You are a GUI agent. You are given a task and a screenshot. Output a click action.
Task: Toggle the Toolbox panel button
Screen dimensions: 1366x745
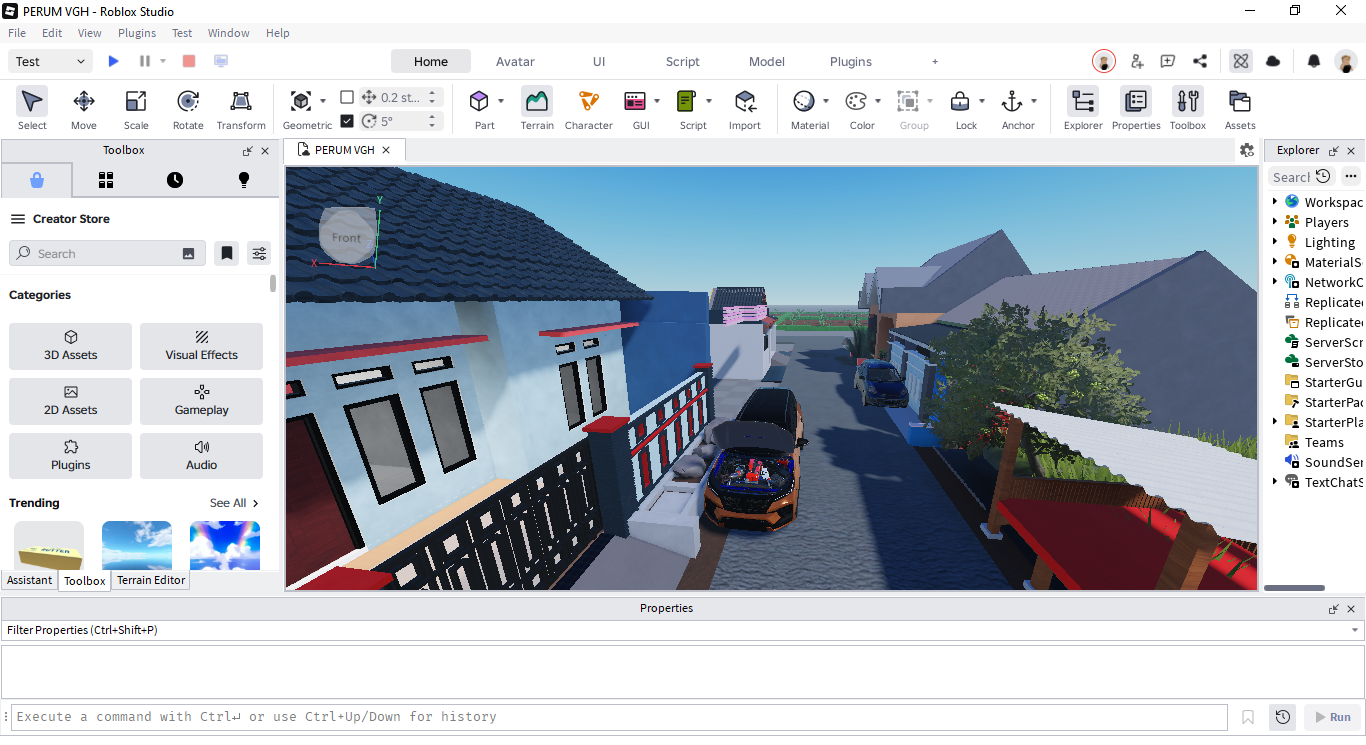tap(1188, 109)
